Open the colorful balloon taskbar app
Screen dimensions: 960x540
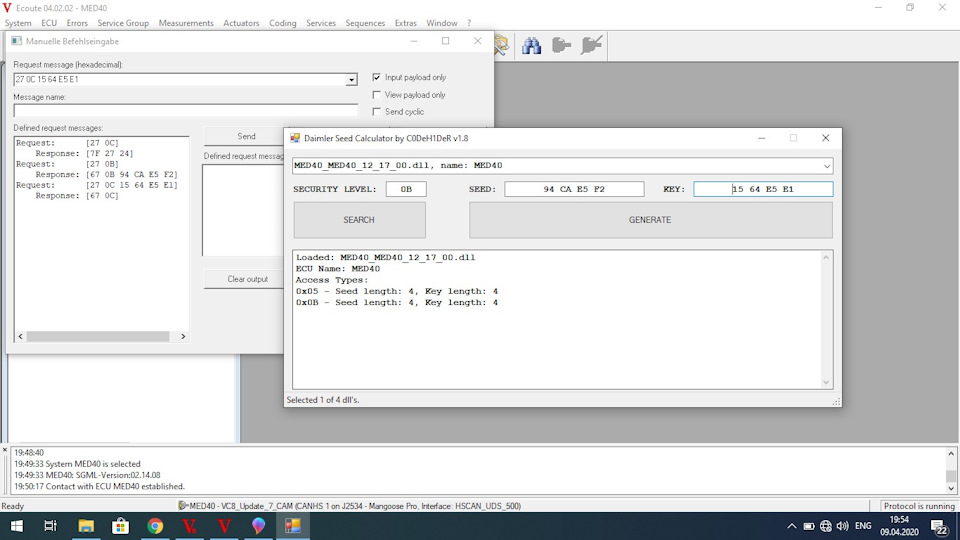(x=258, y=526)
